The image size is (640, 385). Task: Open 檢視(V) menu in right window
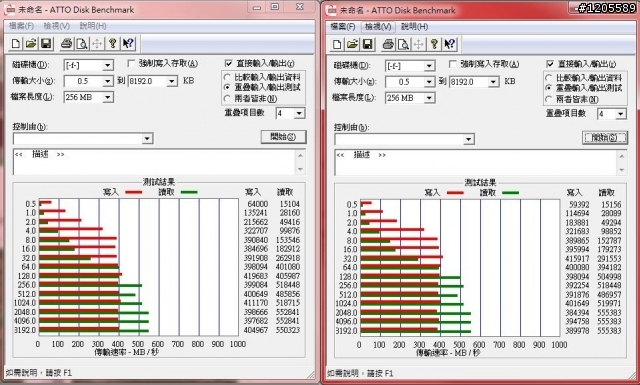pos(378,27)
